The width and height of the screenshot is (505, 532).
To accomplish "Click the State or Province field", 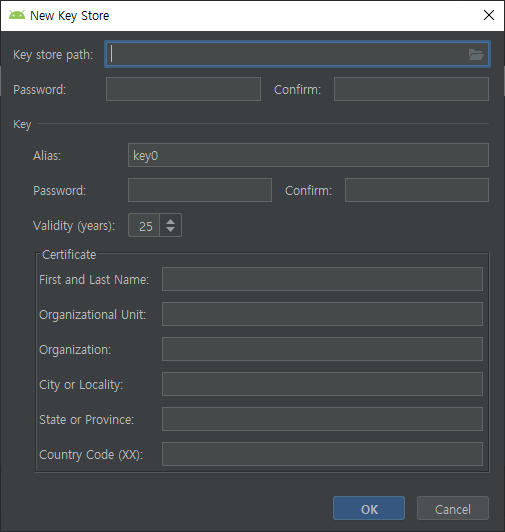I will pos(322,419).
